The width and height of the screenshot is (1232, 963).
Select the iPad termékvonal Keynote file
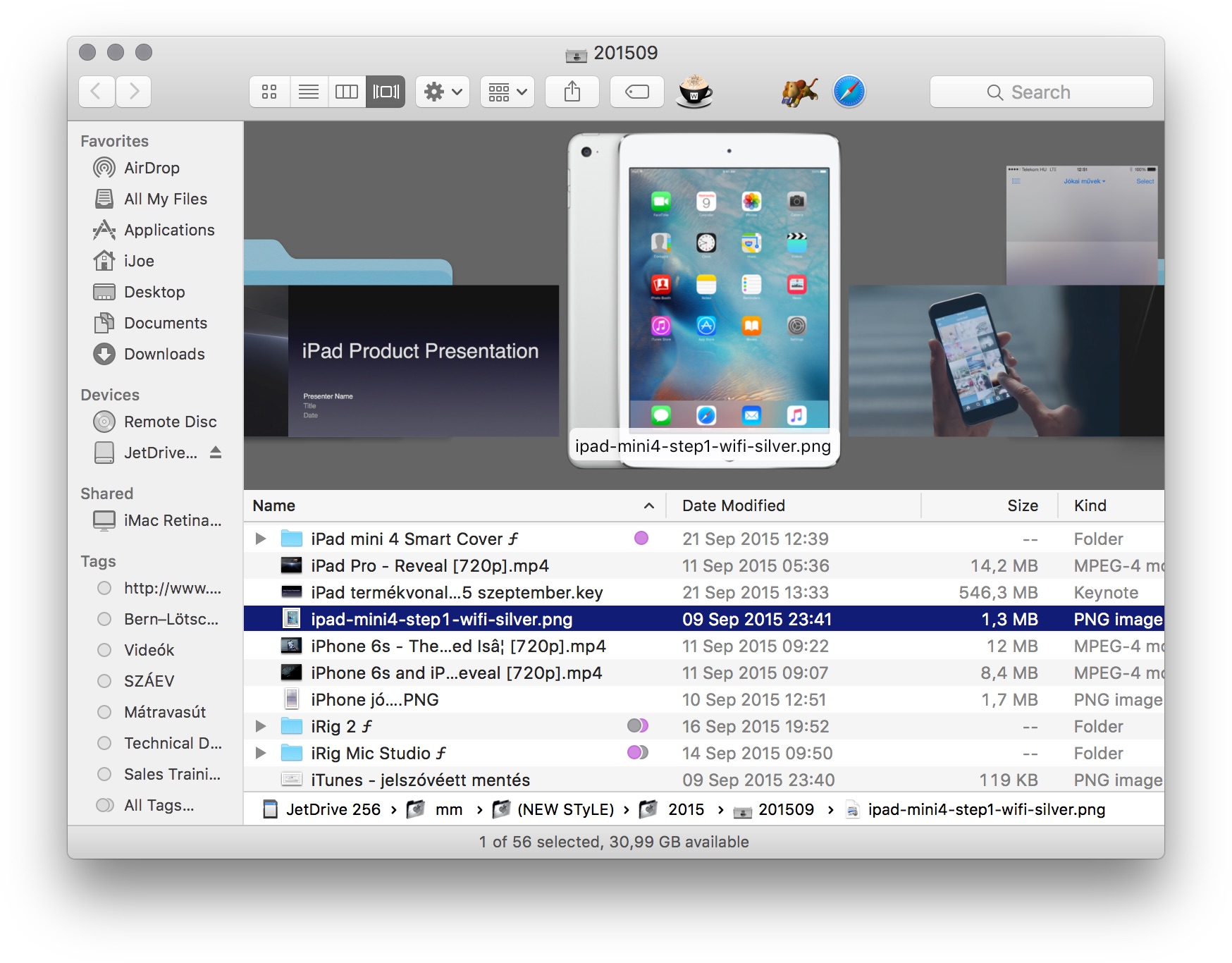704,592
